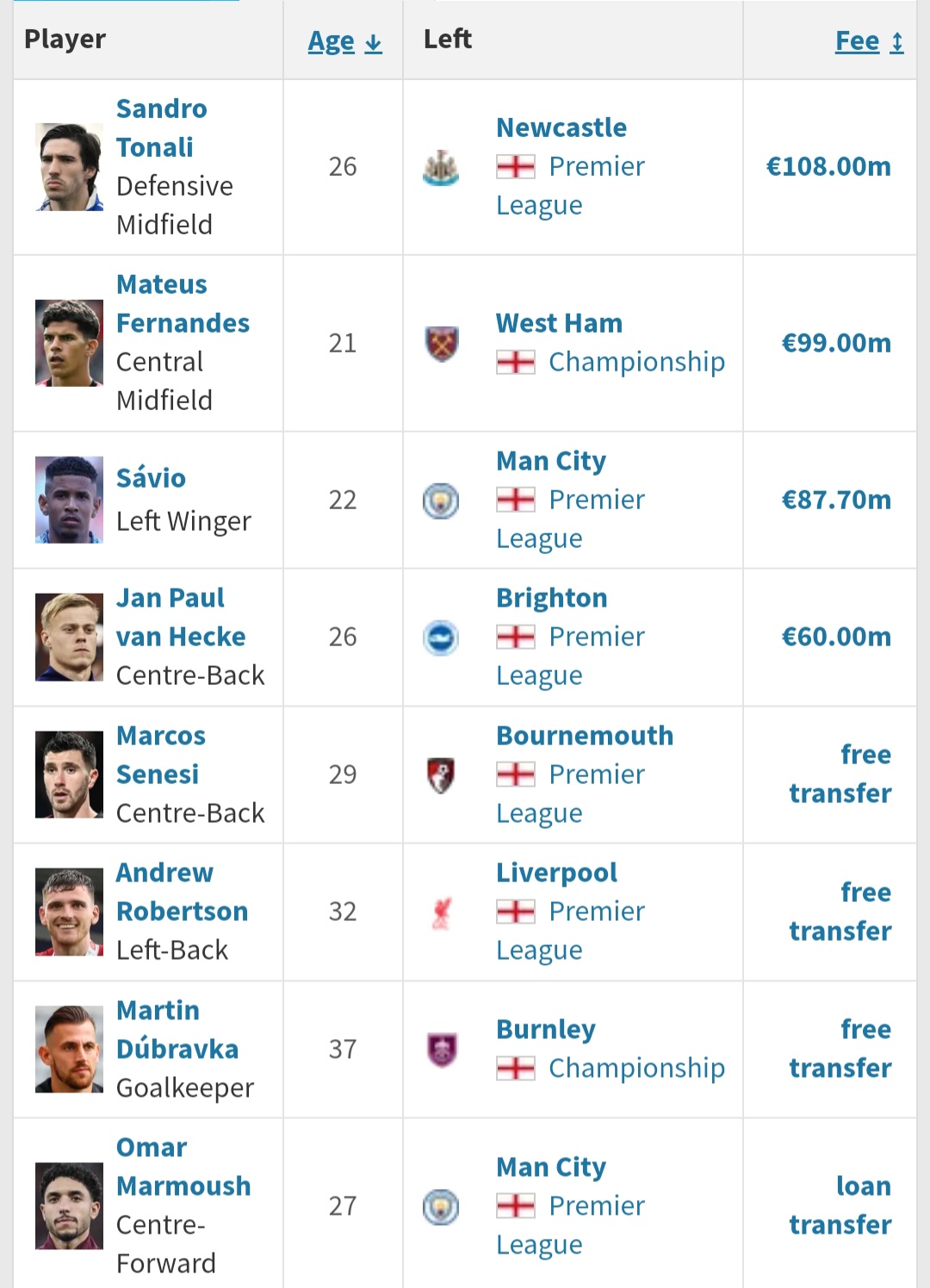Viewport: 930px width, 1288px height.
Task: Open Sandro Tonali's player profile
Action: click(x=161, y=128)
